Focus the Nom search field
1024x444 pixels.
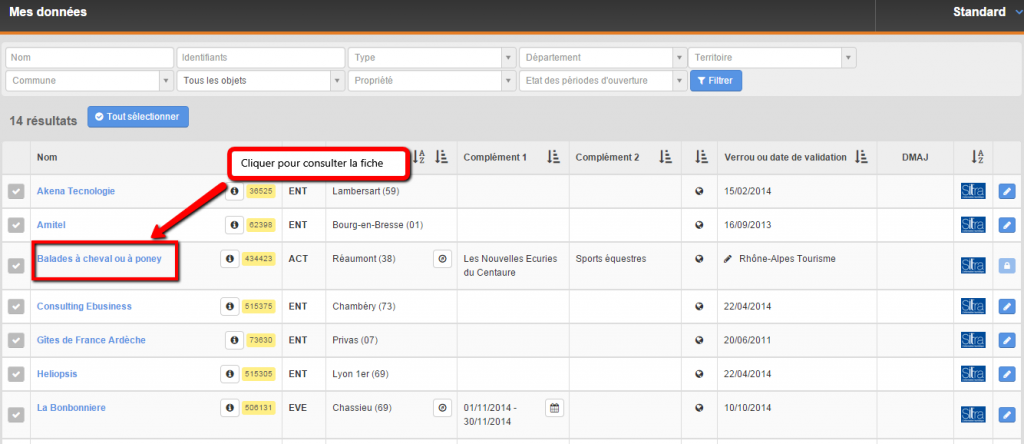click(x=90, y=57)
